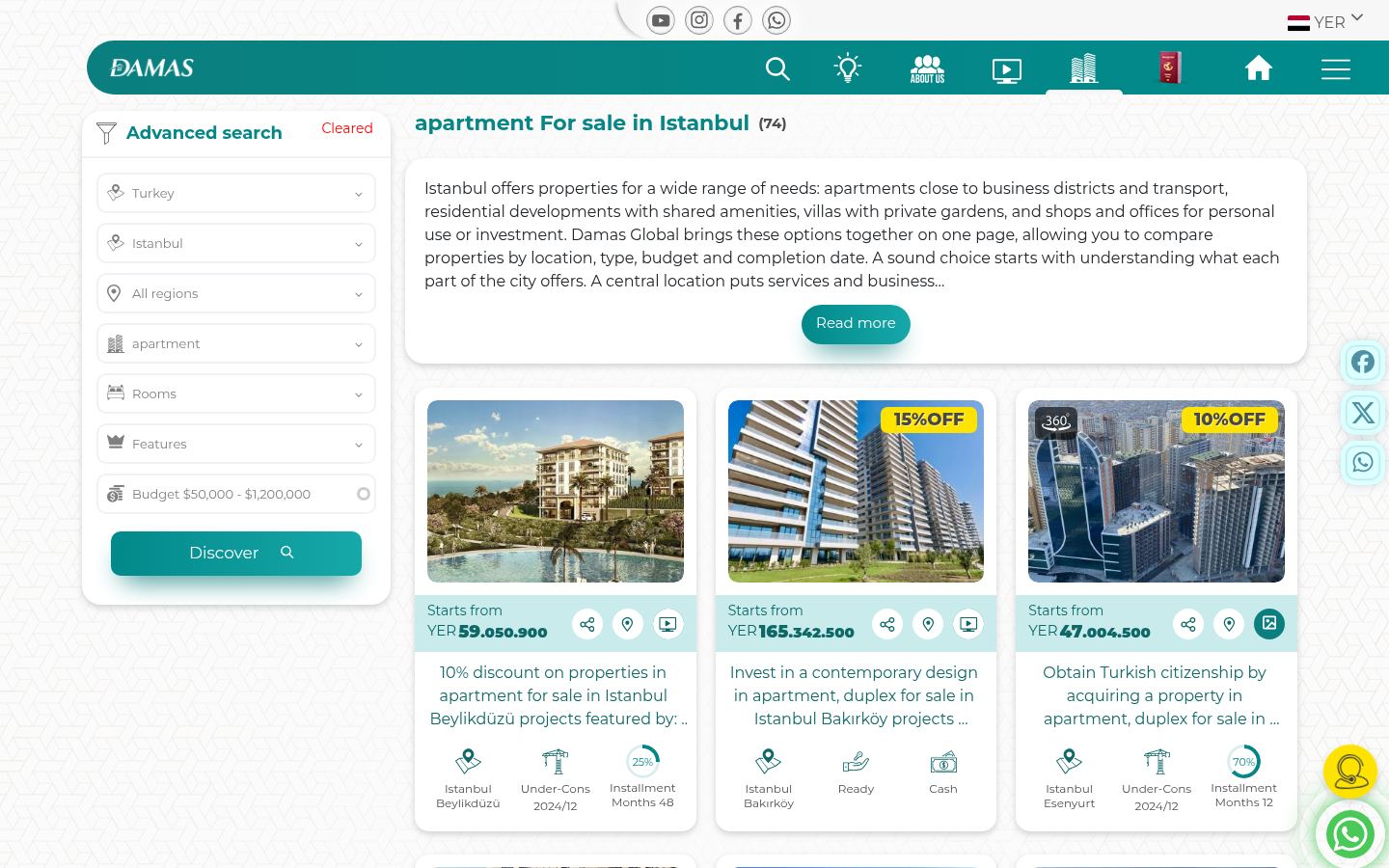
Task: Open the YouTube social link
Action: [661, 20]
